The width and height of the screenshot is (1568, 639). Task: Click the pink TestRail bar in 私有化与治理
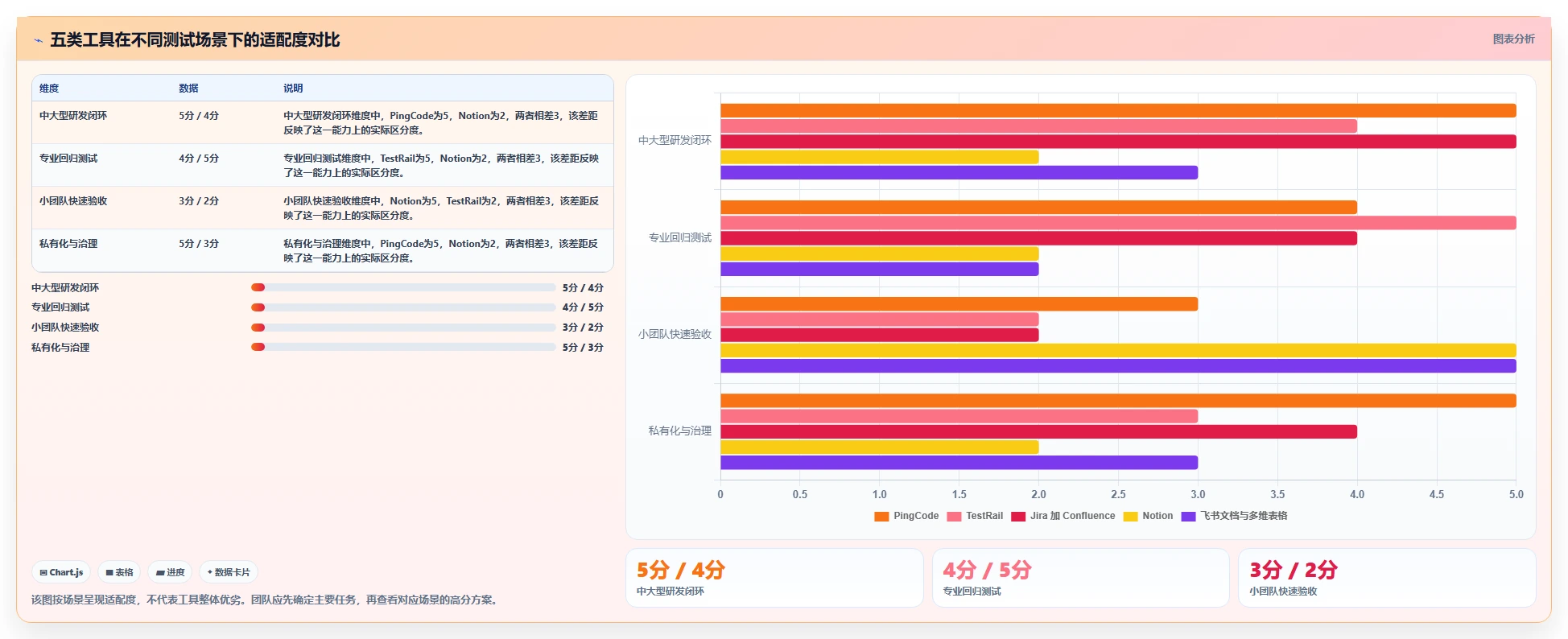point(959,416)
